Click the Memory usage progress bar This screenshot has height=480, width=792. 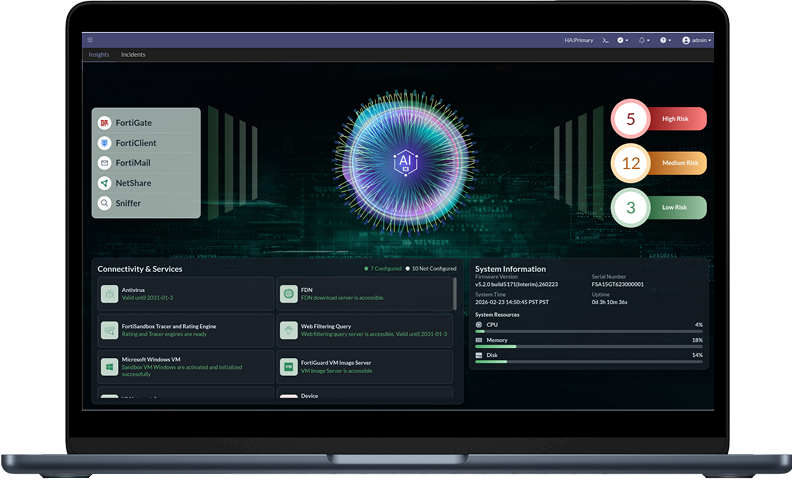coord(589,347)
